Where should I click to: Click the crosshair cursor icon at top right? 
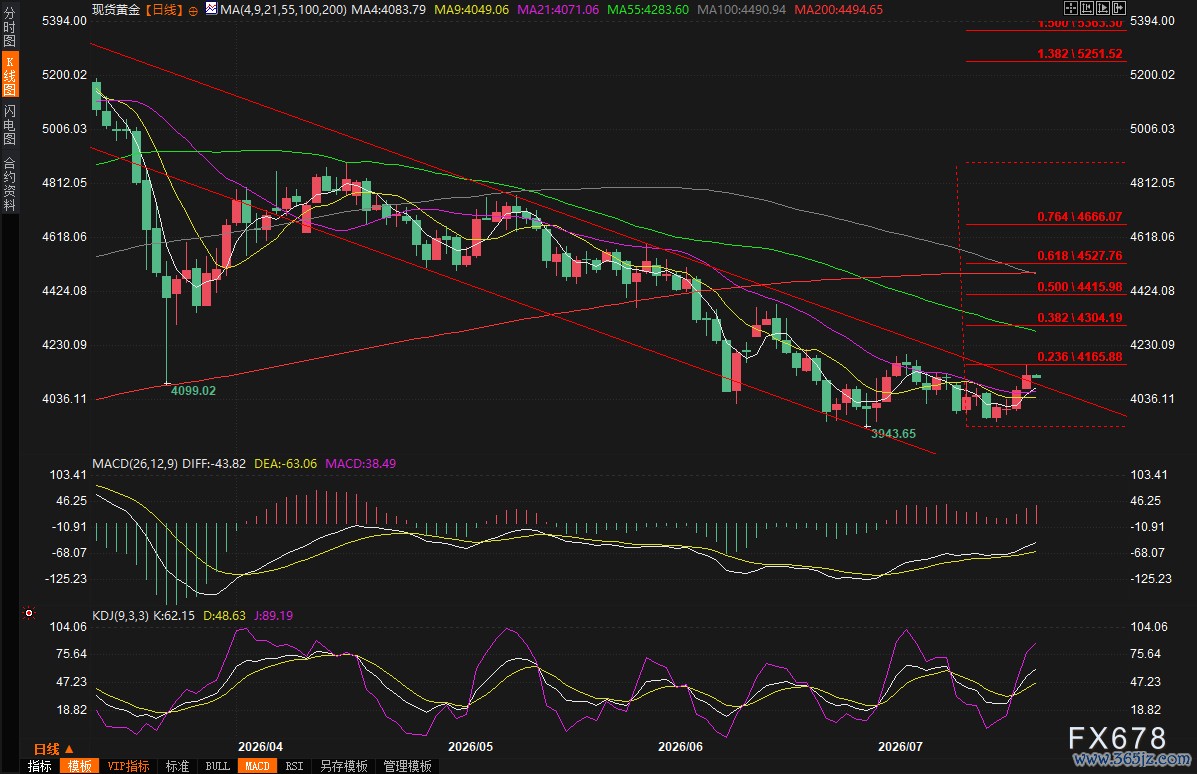(1070, 8)
